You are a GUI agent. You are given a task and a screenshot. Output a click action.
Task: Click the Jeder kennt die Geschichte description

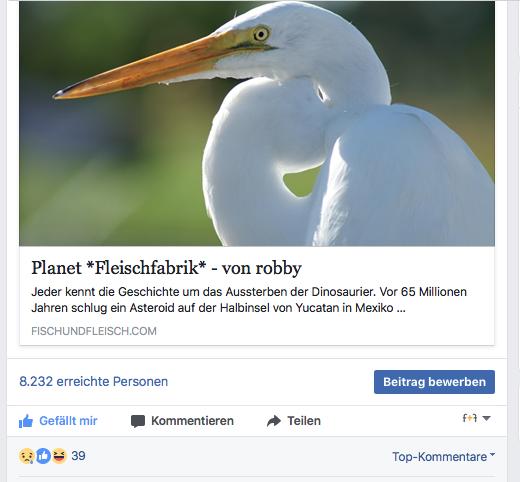point(249,300)
